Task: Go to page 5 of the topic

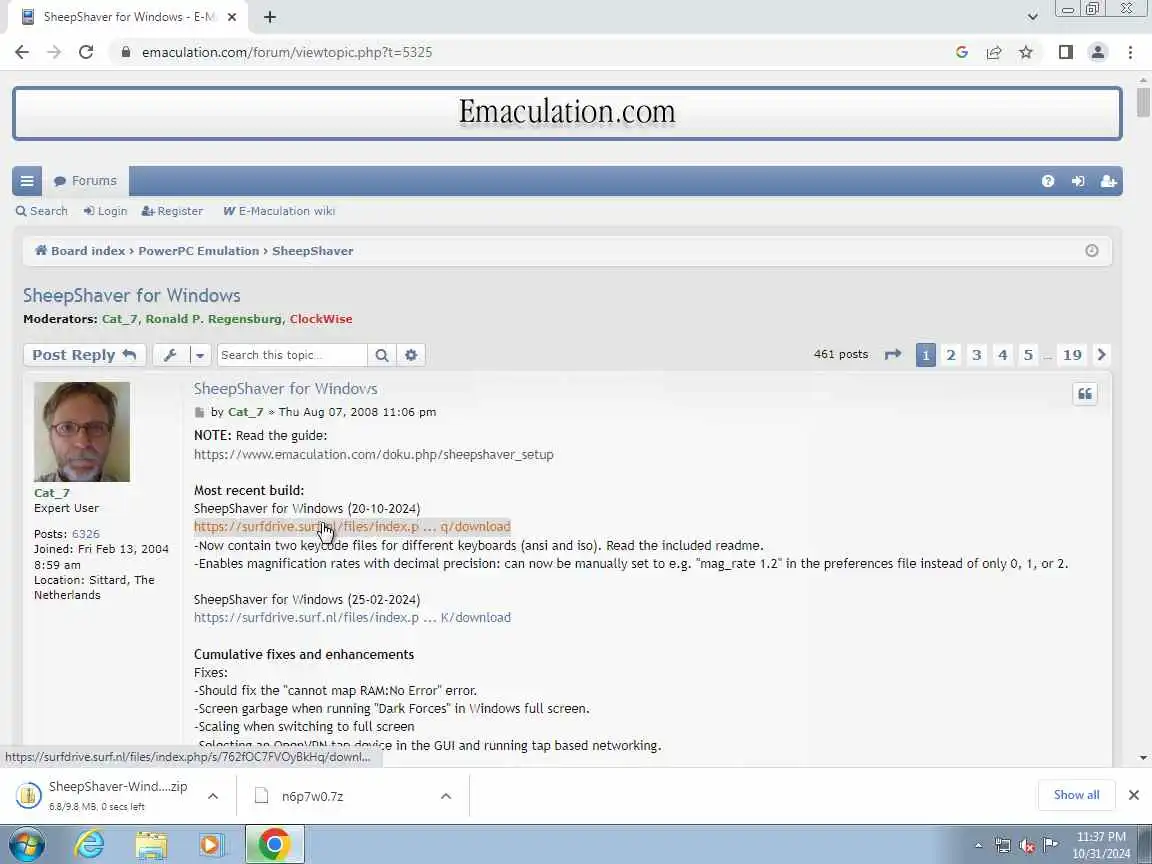Action: [1028, 355]
